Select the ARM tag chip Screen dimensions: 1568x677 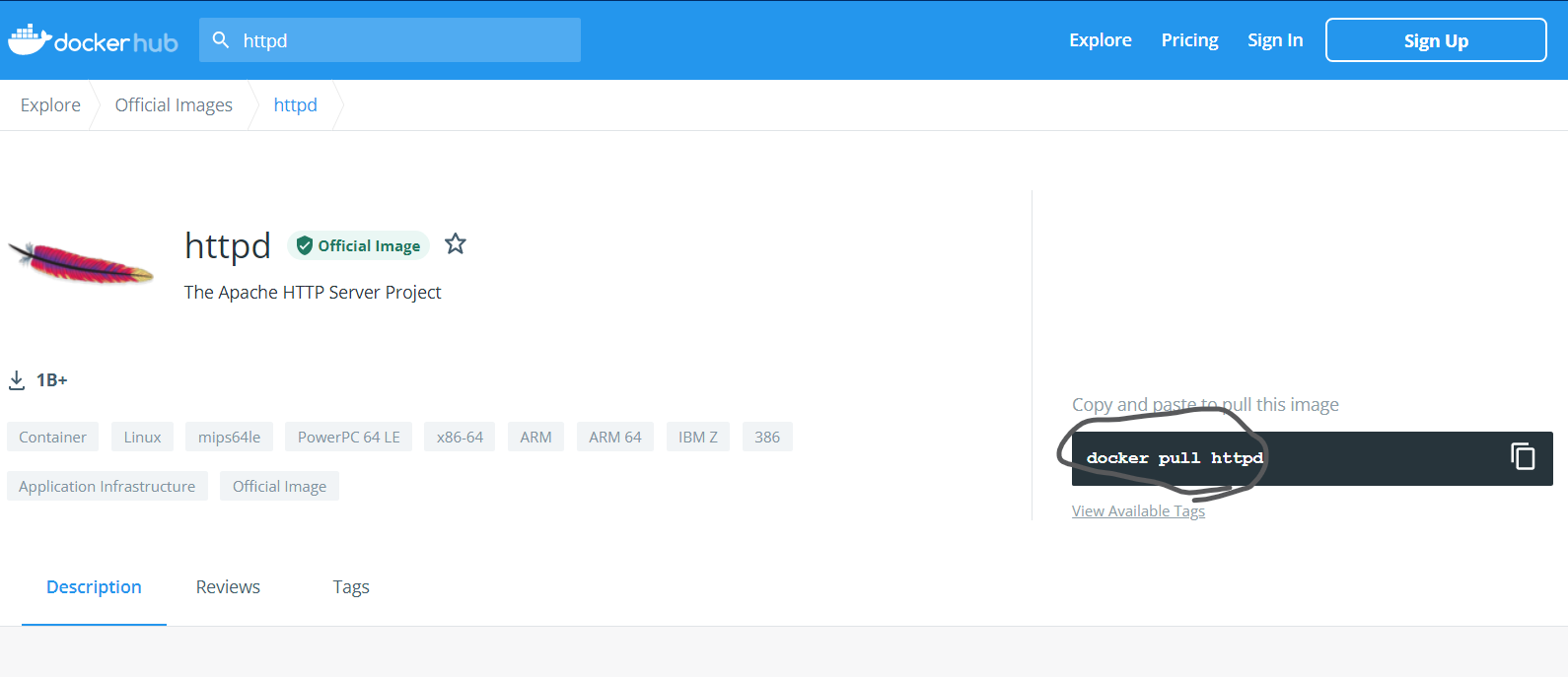point(535,437)
